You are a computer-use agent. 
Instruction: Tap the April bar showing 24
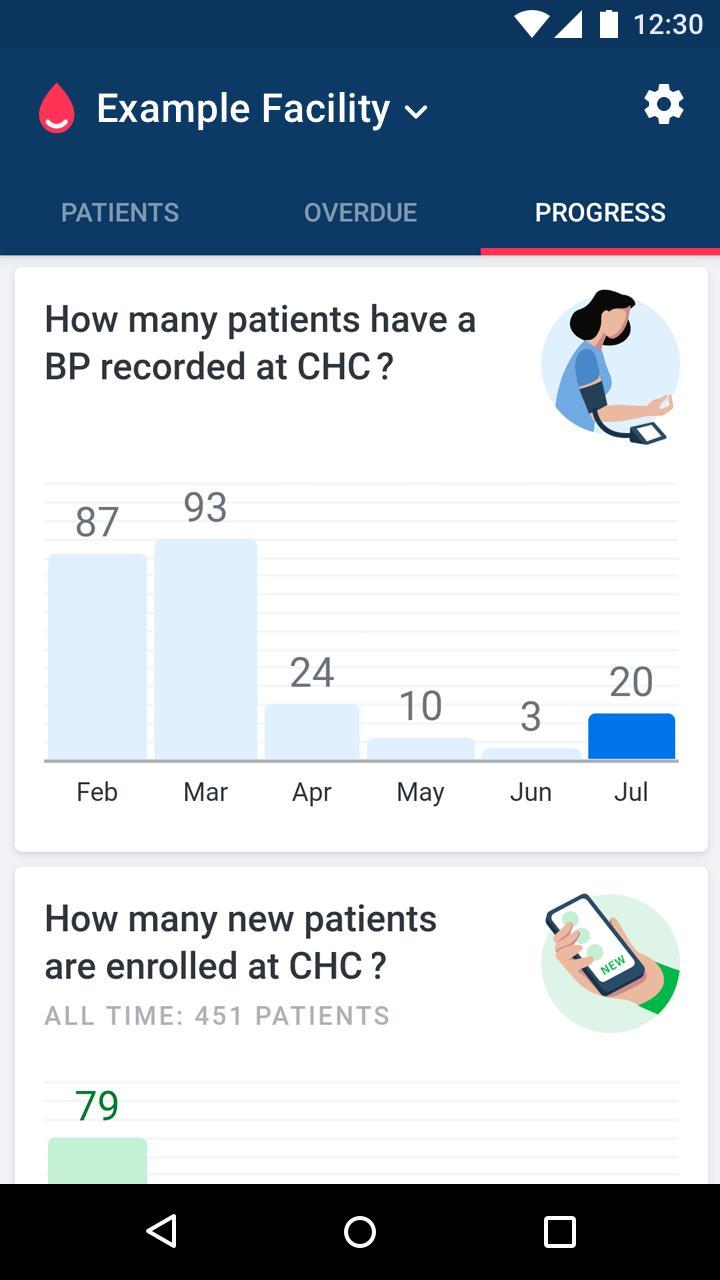pyautogui.click(x=312, y=731)
